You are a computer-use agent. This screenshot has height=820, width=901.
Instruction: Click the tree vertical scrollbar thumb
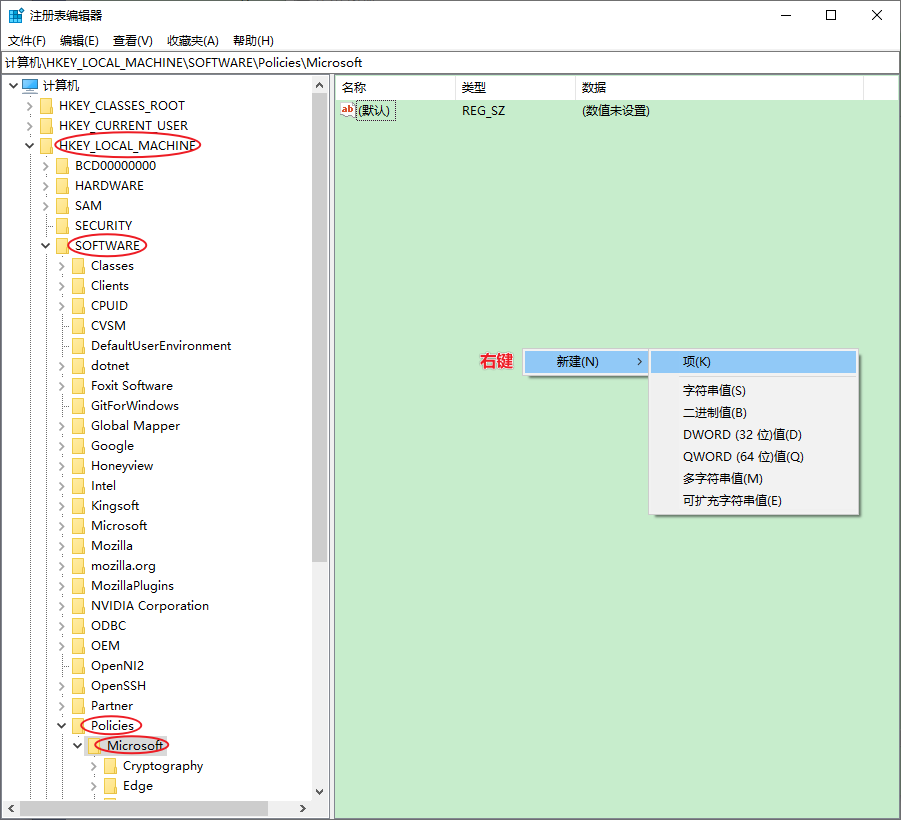point(319,328)
